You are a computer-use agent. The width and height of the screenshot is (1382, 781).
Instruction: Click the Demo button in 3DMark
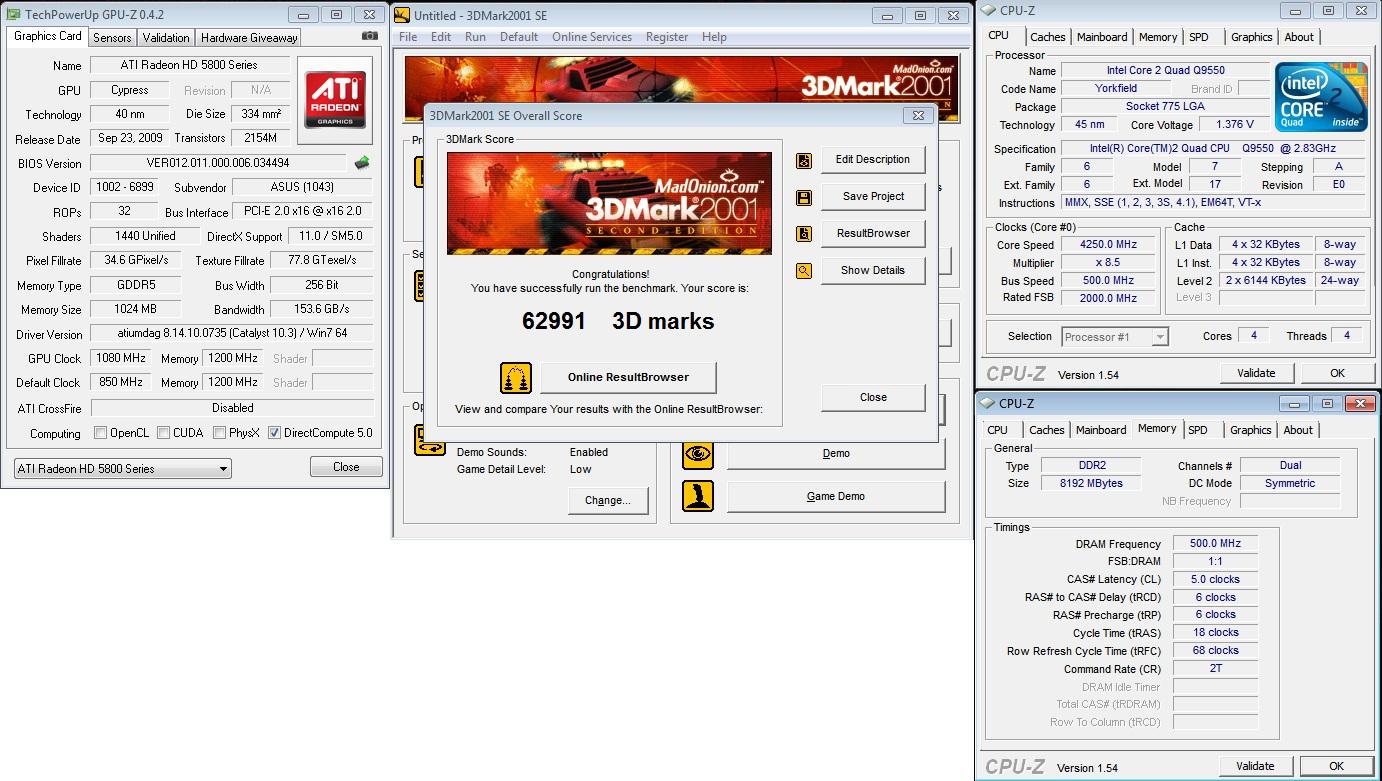pyautogui.click(x=836, y=454)
